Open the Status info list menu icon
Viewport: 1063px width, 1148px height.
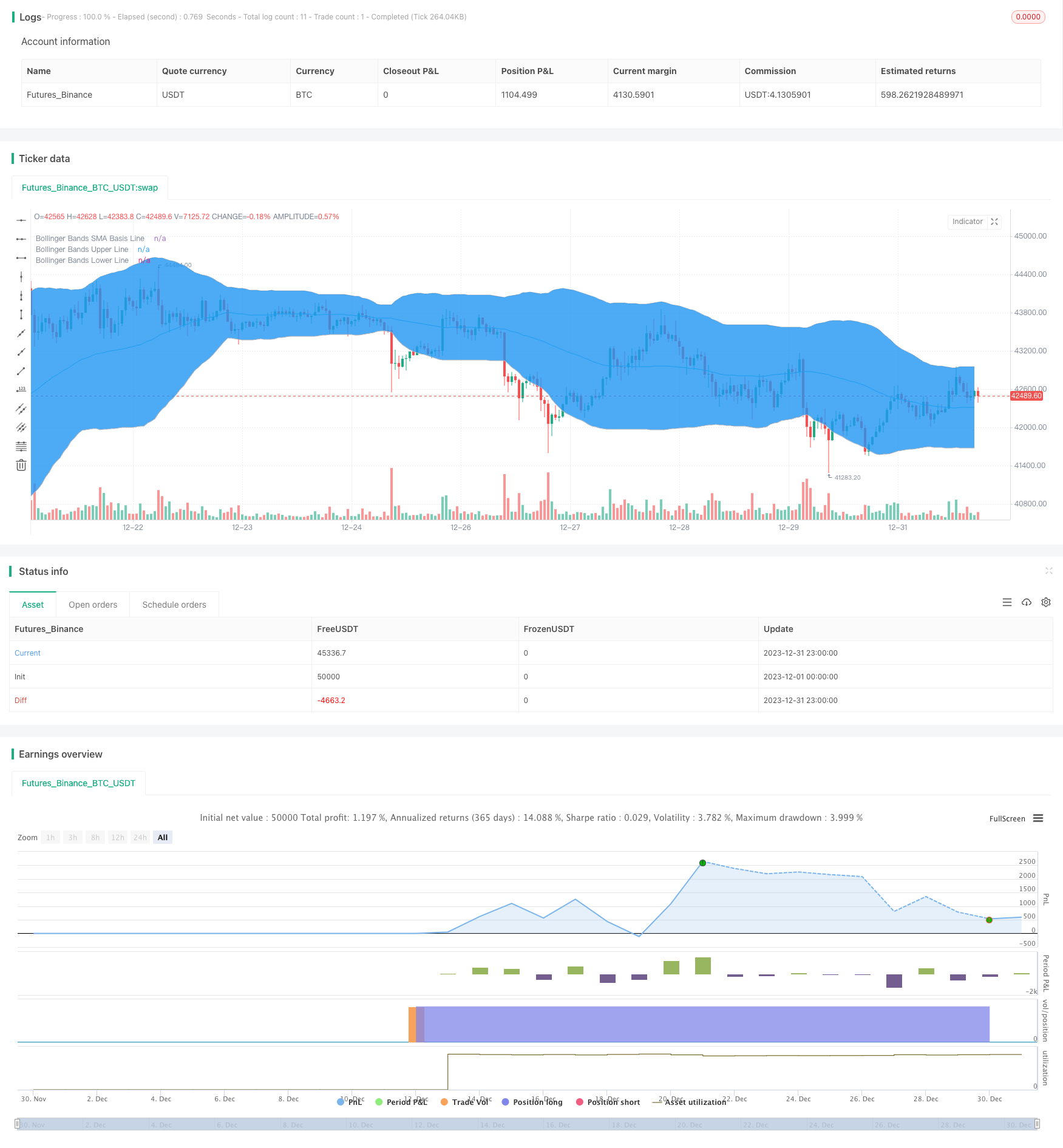coord(1007,602)
